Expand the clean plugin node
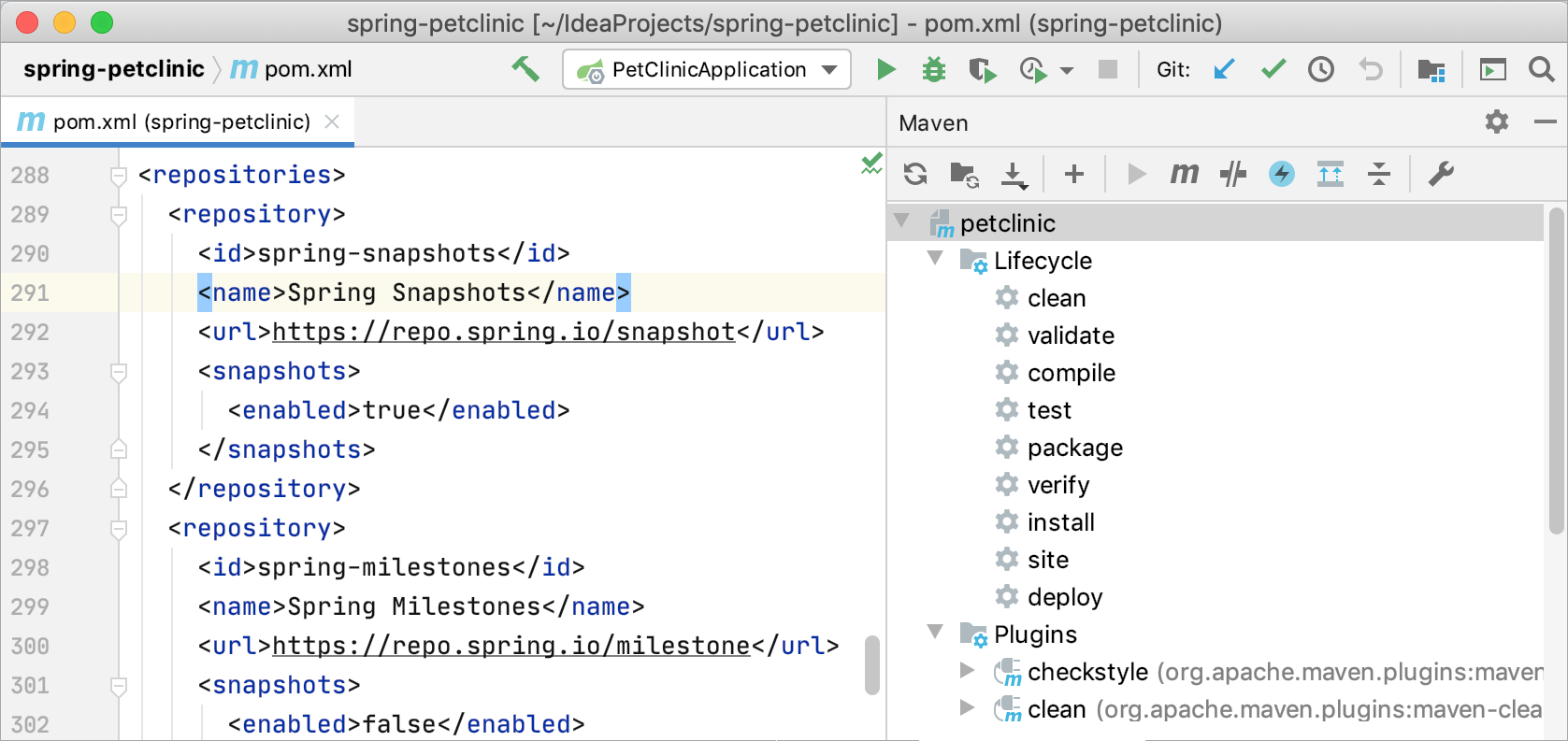The image size is (1568, 741). [968, 707]
